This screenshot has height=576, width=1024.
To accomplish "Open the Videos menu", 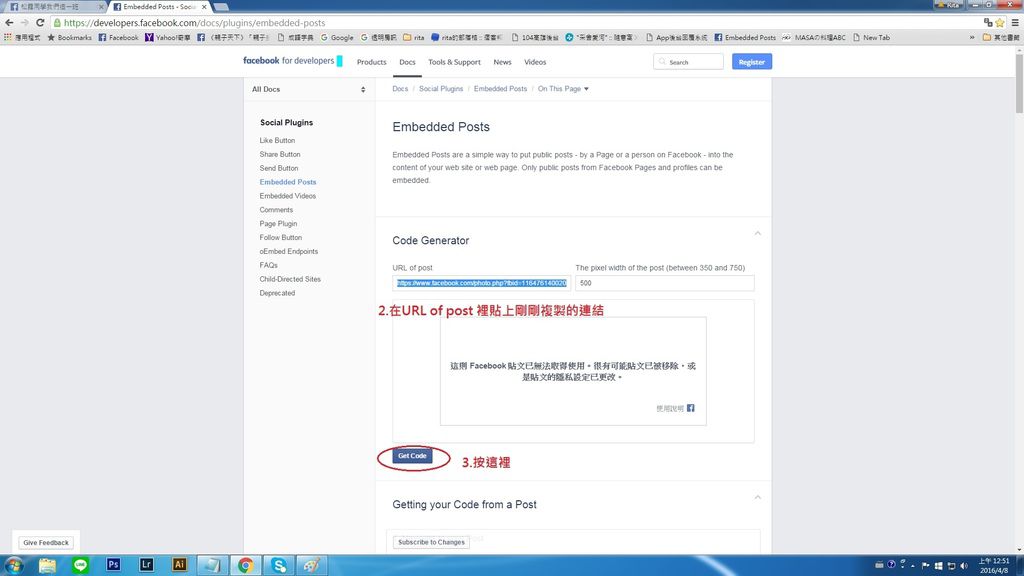I will pyautogui.click(x=535, y=62).
